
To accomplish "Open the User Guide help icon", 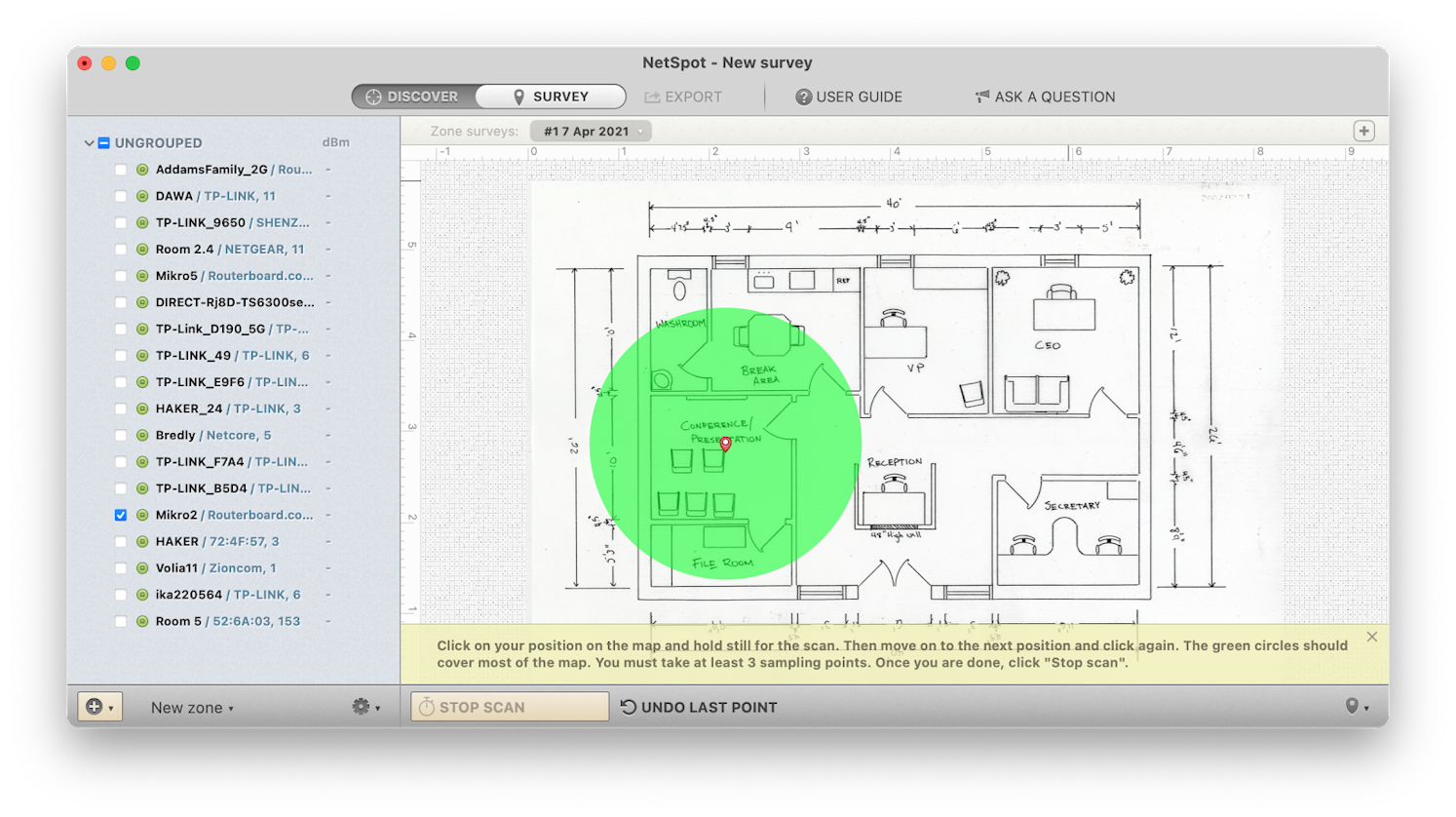I will 802,97.
